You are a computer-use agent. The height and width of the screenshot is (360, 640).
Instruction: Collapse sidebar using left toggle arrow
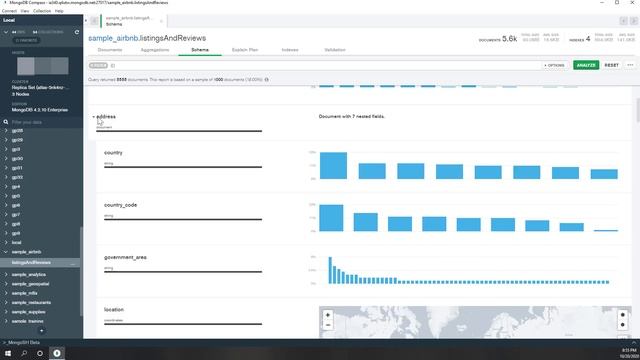coord(86,20)
